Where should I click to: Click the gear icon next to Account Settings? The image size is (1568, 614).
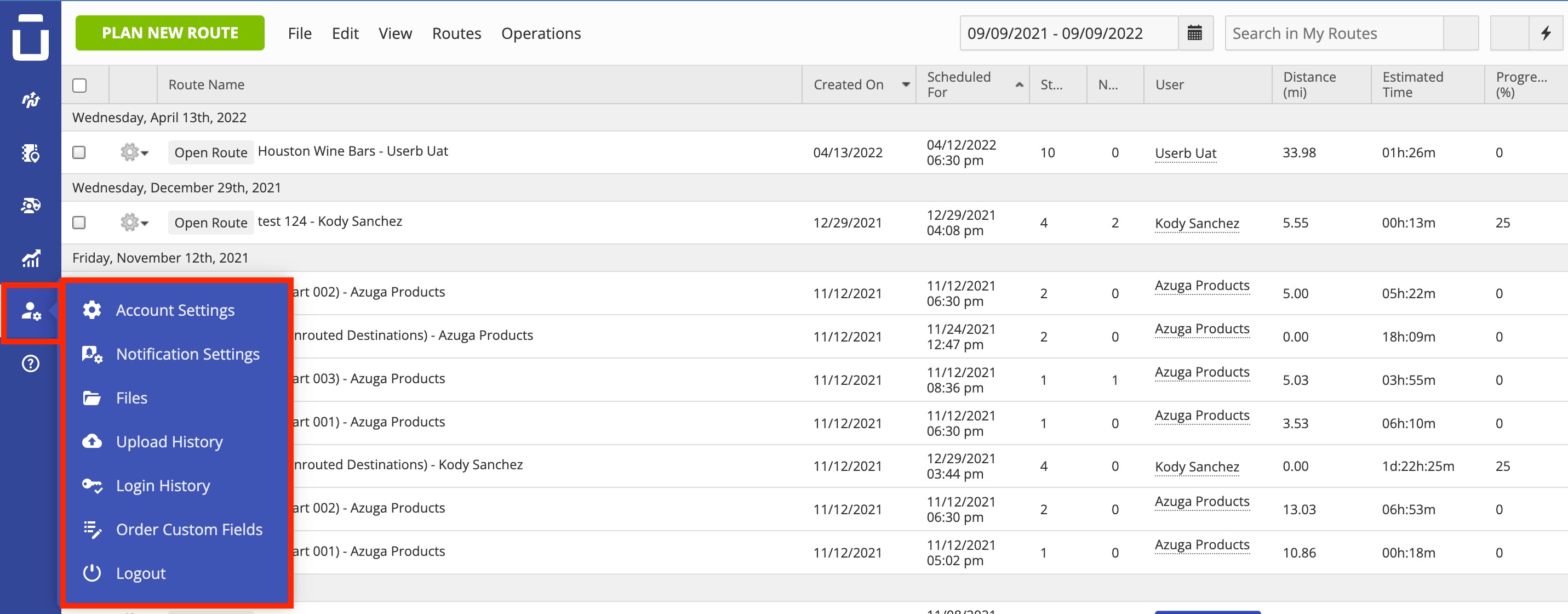92,310
